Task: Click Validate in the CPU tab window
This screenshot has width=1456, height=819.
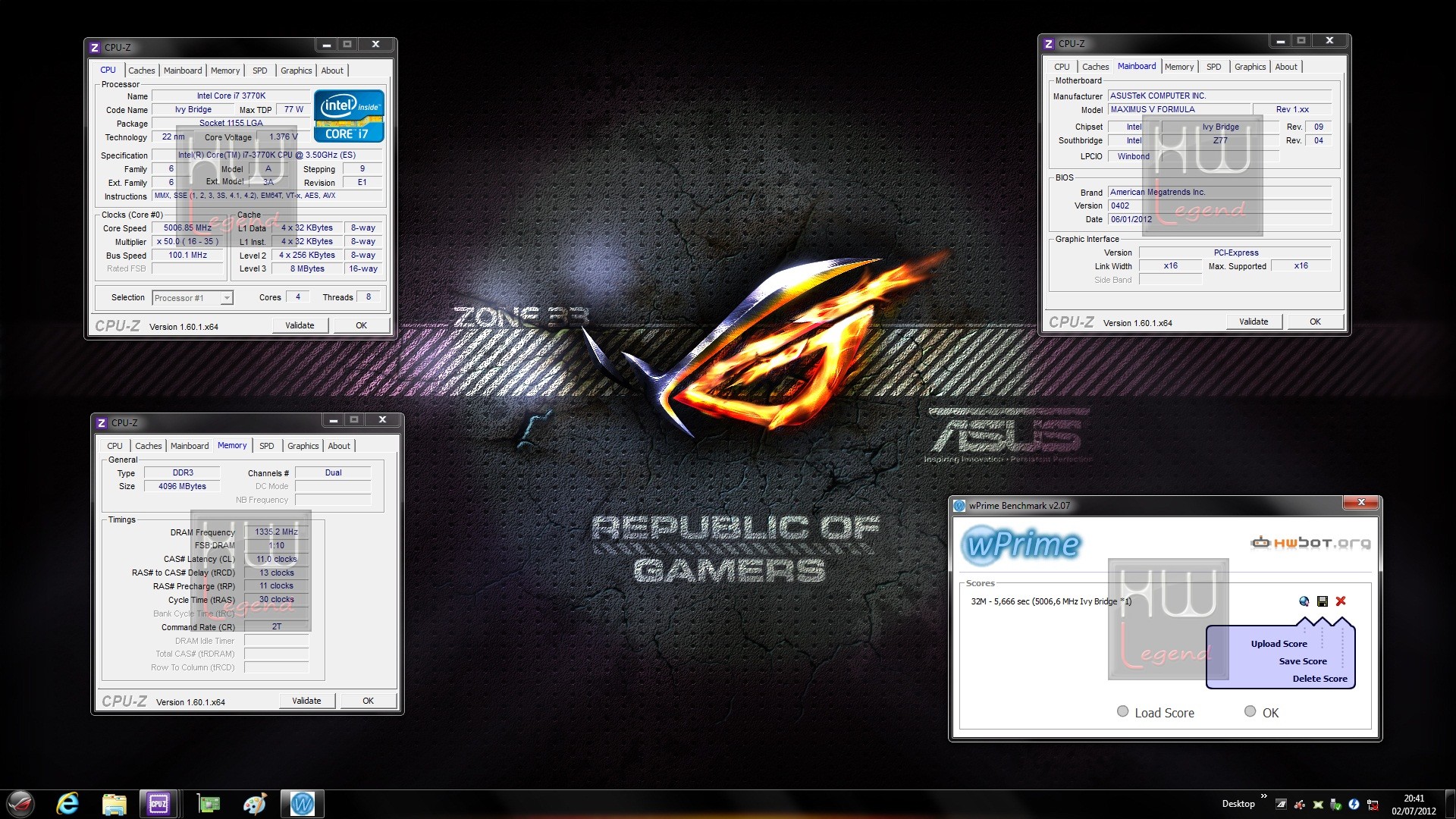Action: point(300,325)
